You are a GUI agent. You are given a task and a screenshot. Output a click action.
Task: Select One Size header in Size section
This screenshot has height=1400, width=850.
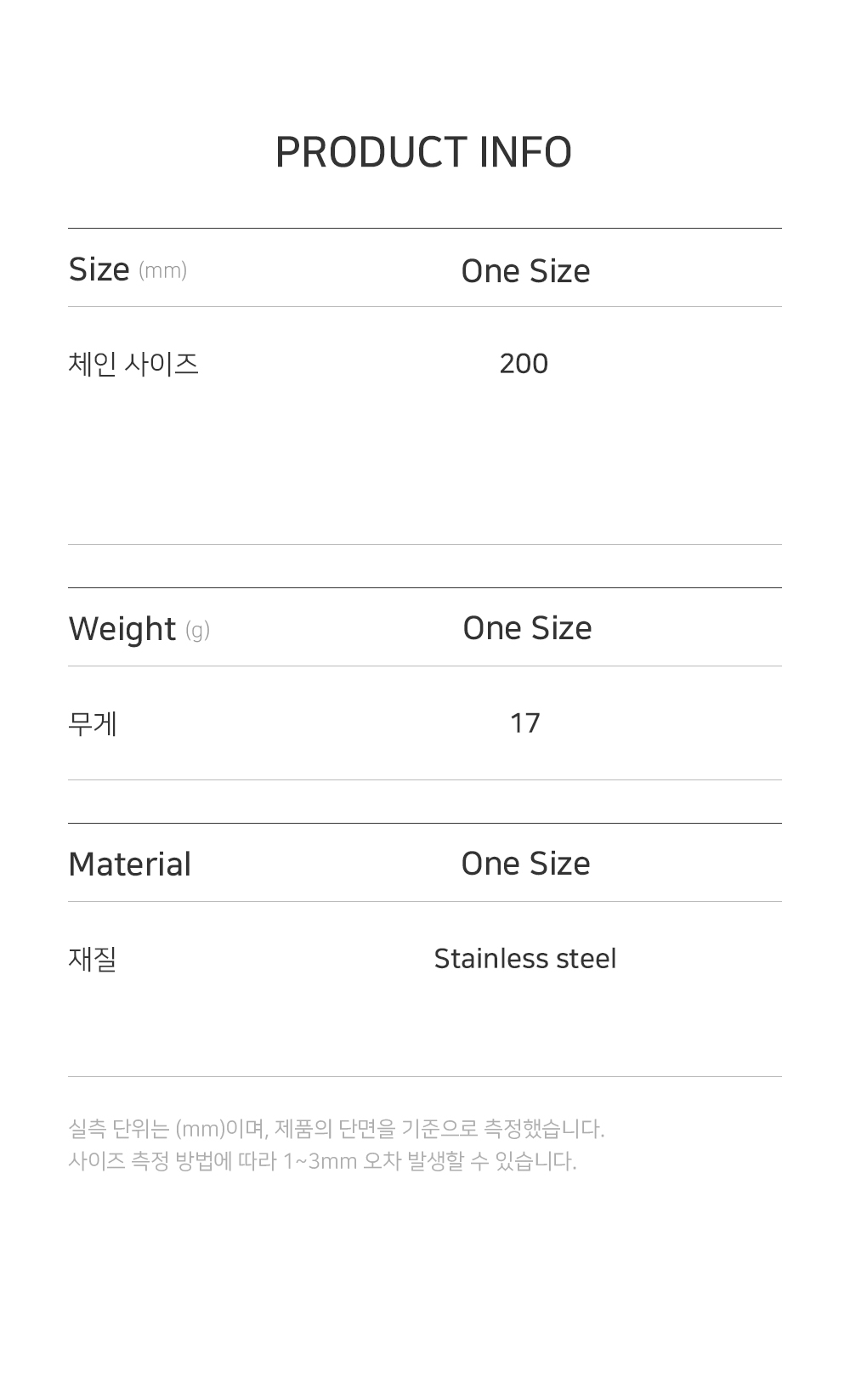coord(525,271)
